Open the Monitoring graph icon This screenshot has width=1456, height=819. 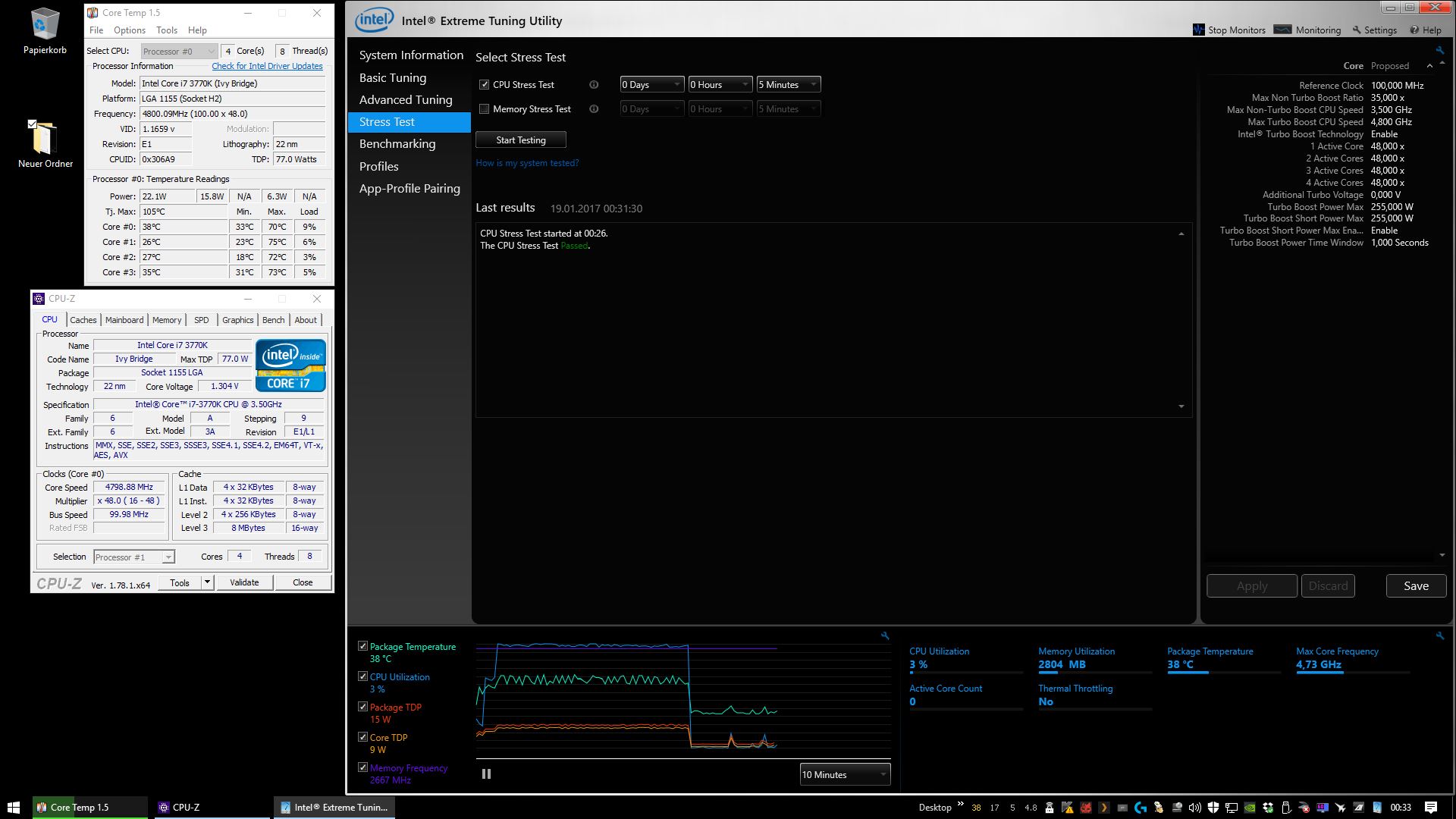tap(1282, 30)
